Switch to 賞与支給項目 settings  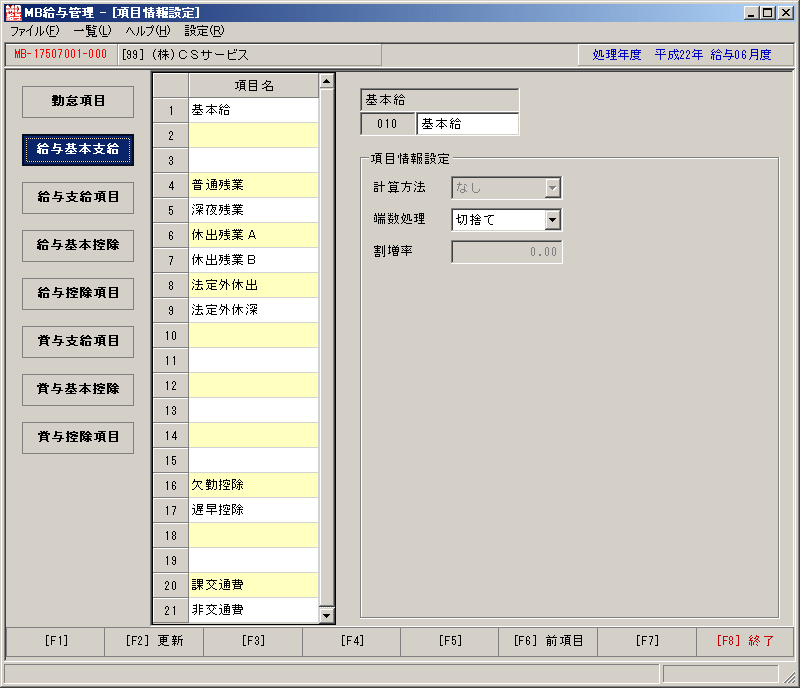click(x=78, y=341)
